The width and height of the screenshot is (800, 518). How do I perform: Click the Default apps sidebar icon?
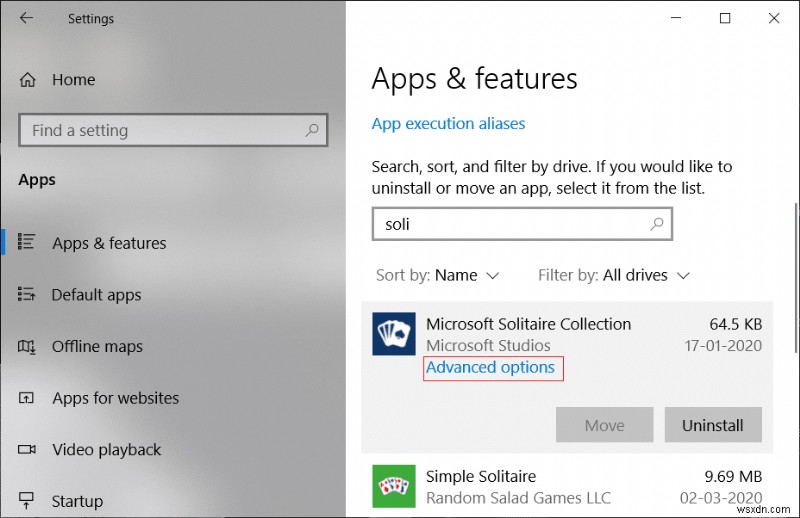(26, 294)
